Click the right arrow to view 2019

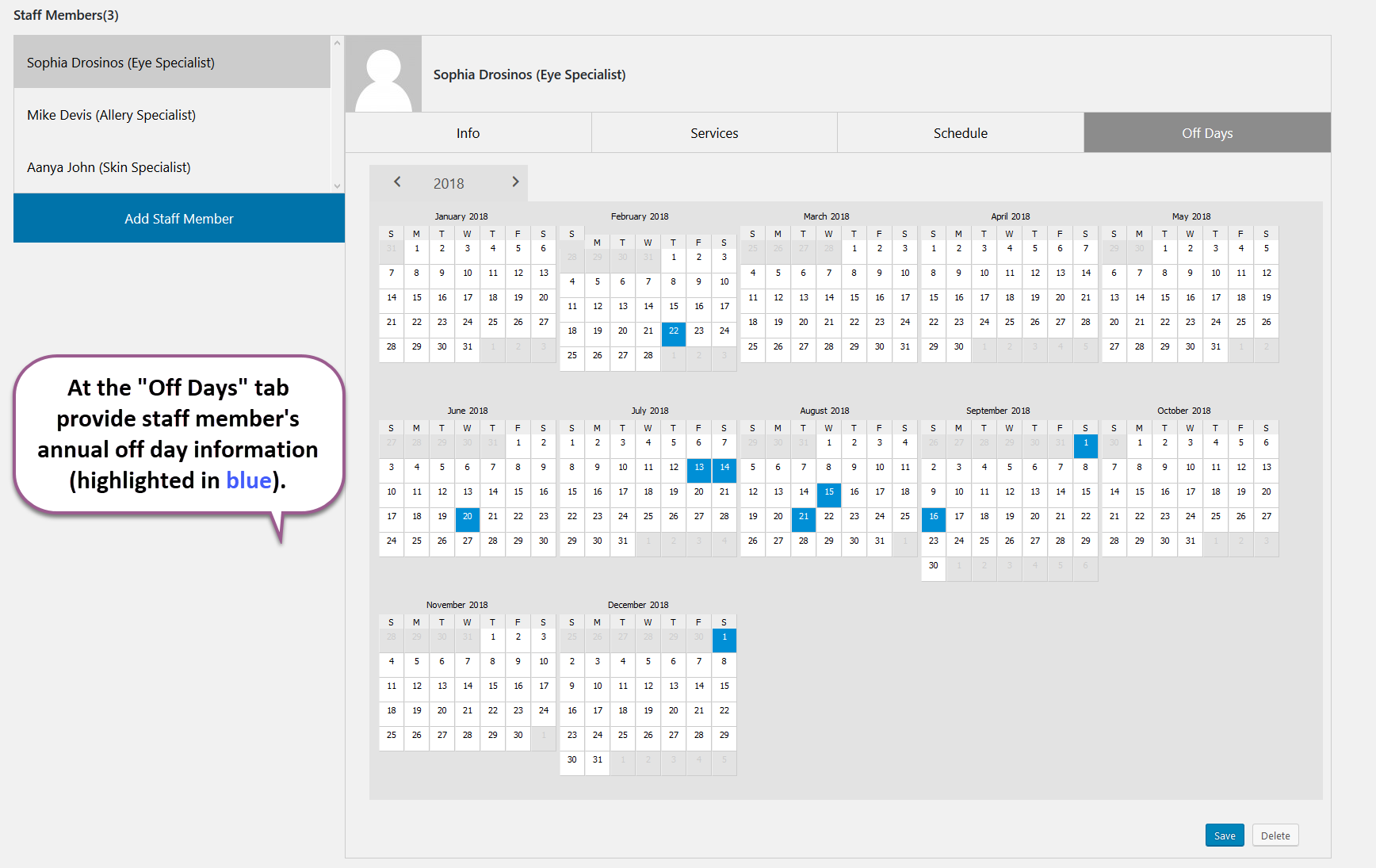(x=515, y=182)
